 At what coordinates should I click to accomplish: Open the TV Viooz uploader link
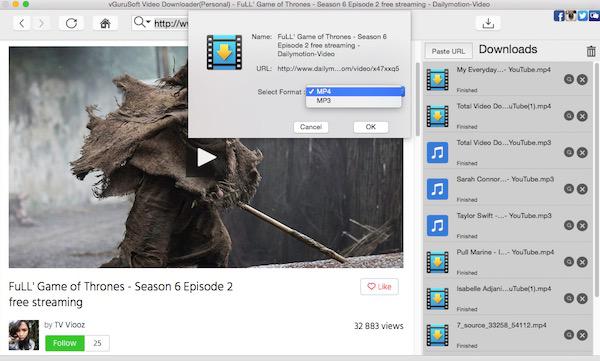(x=69, y=325)
